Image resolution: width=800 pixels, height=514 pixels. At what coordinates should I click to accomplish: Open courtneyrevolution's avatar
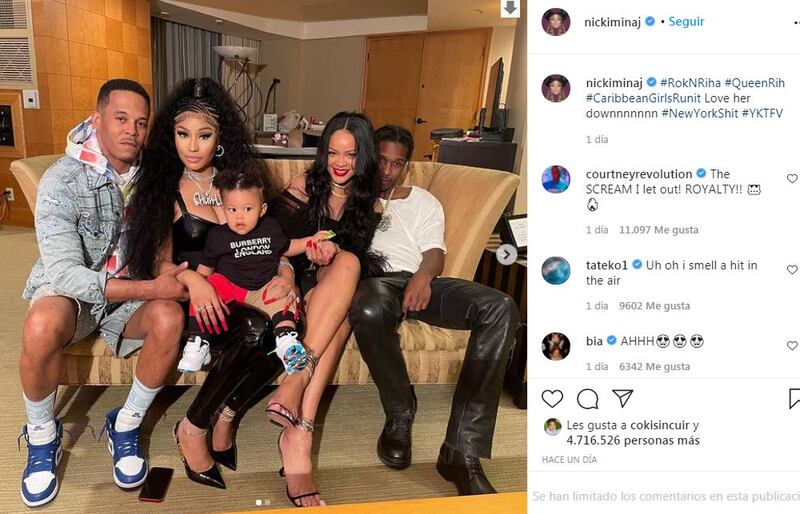(x=556, y=179)
